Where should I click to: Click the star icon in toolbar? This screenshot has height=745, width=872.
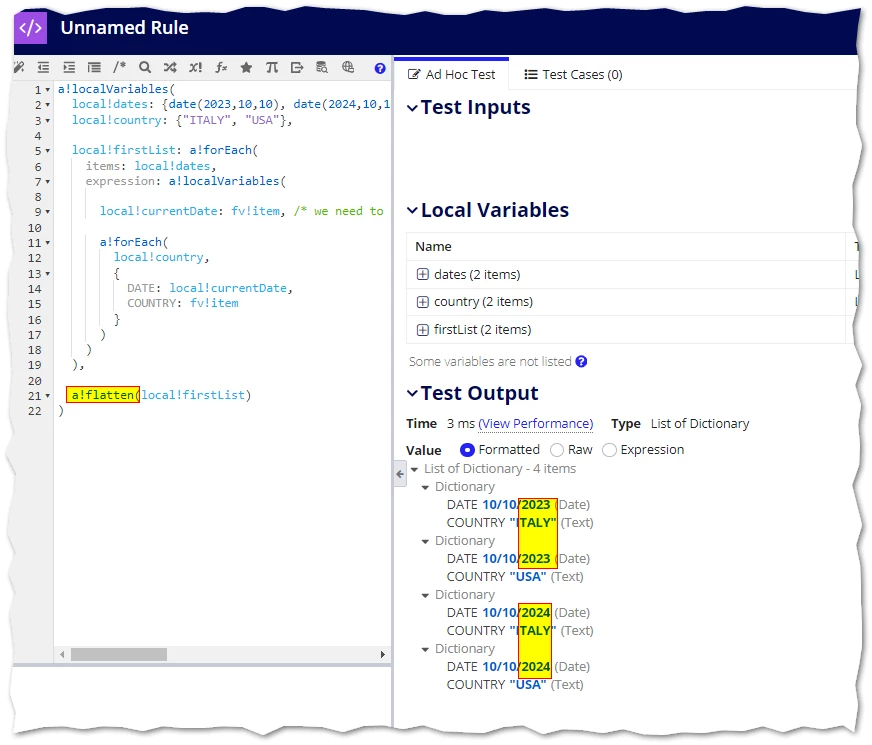coord(246,67)
